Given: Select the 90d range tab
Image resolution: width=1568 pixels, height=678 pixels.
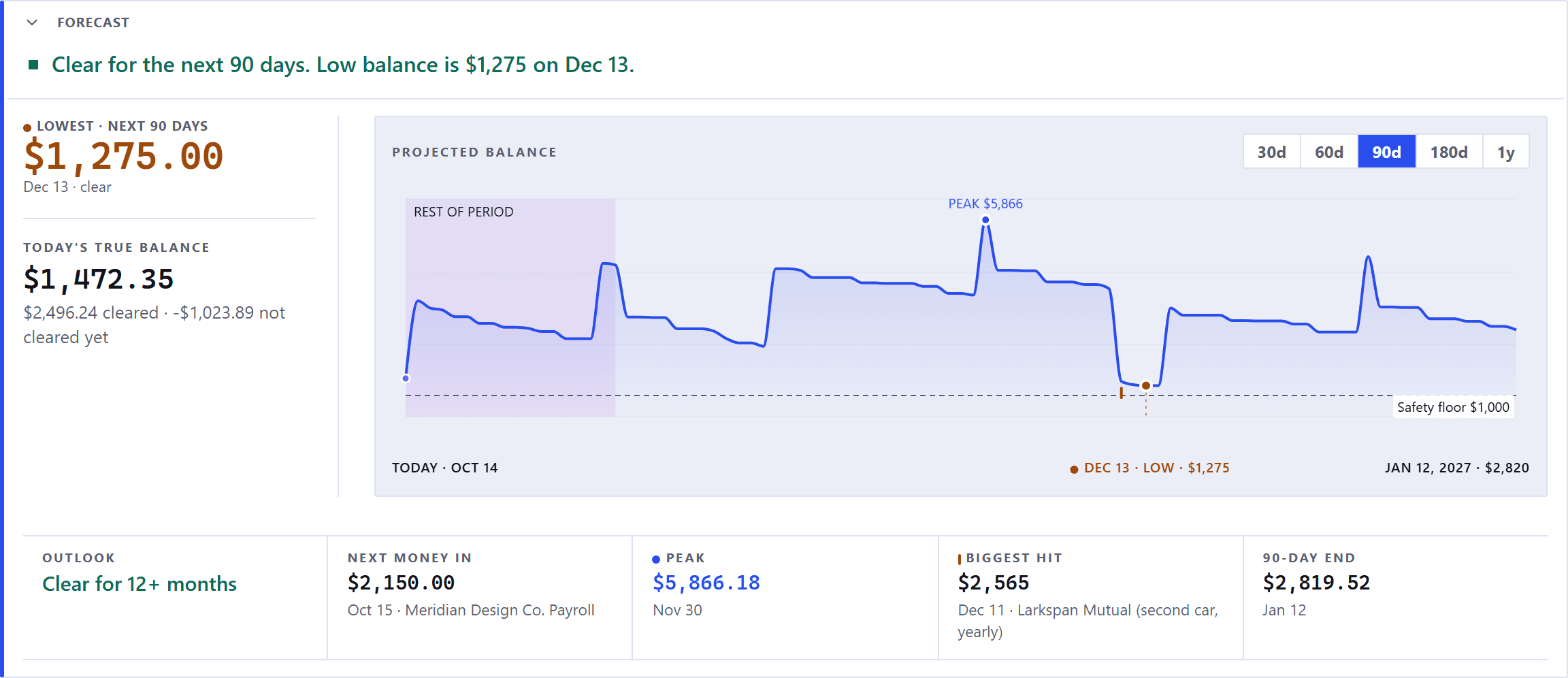Looking at the screenshot, I should click(x=1386, y=152).
